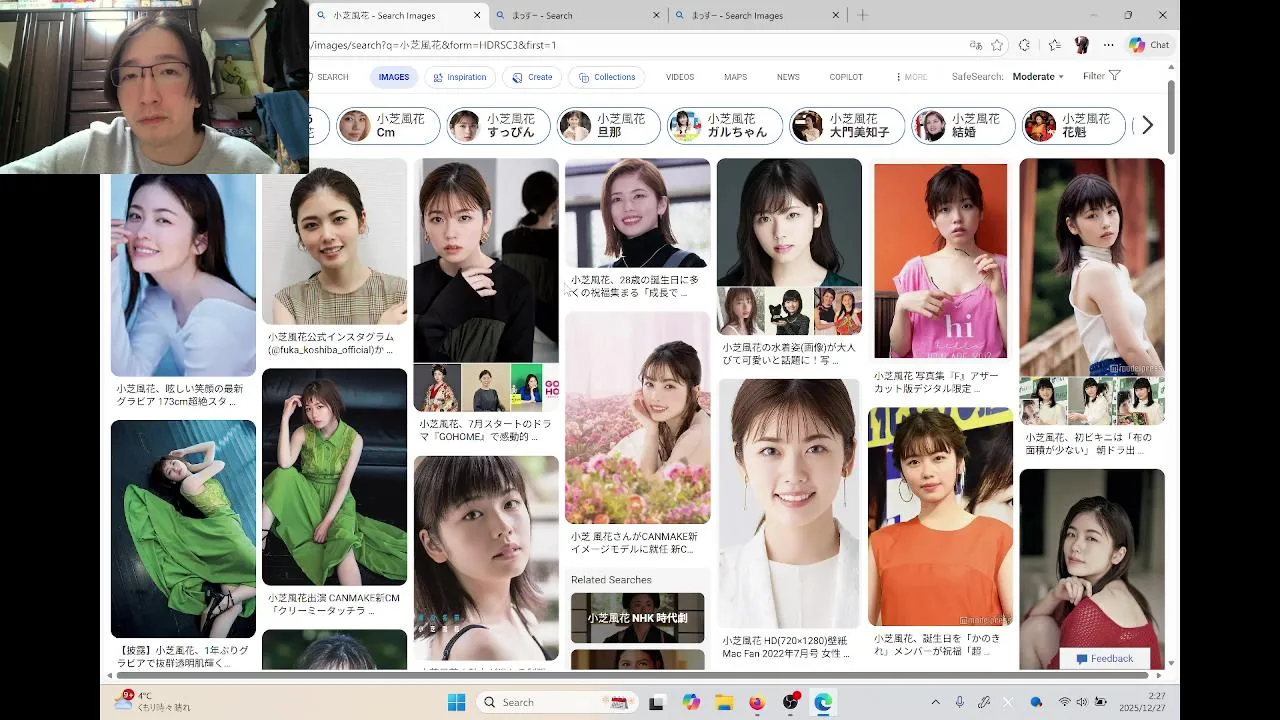The width and height of the screenshot is (1280, 720).
Task: Click the ドラマ『GOHOME』 caption link
Action: coord(485,430)
